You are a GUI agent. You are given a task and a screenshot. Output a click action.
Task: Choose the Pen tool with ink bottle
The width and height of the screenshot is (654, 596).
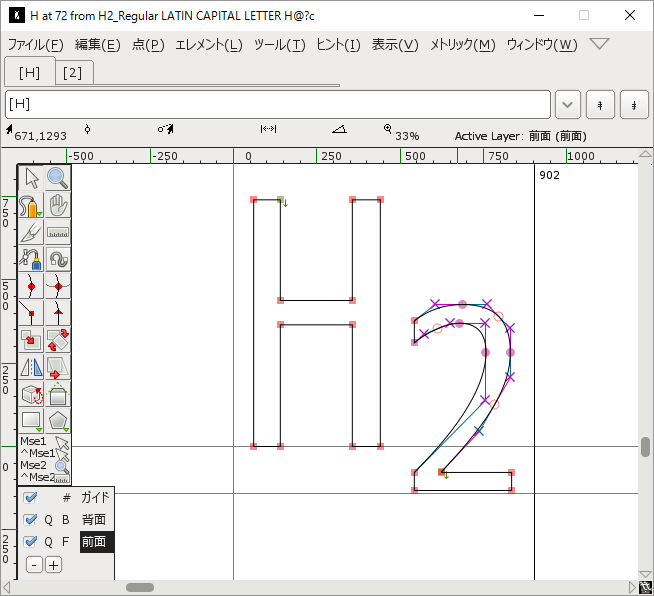pyautogui.click(x=31, y=259)
